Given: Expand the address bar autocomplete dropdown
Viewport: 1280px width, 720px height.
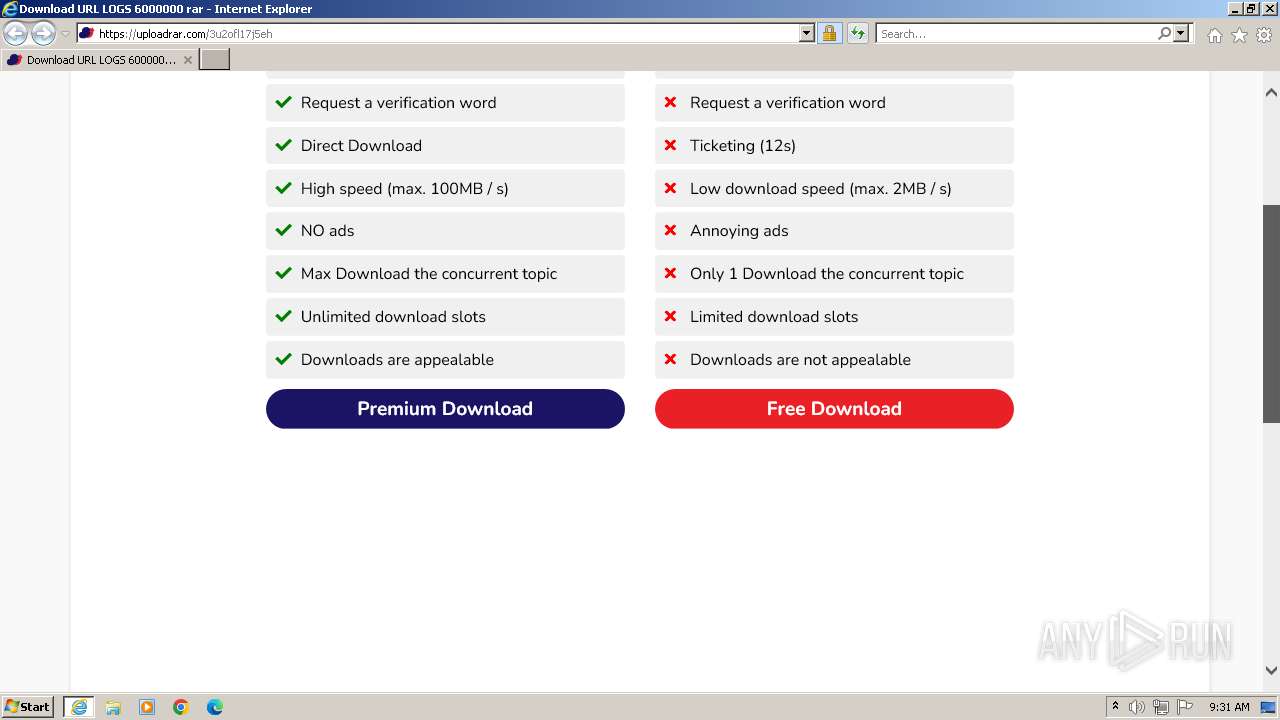Looking at the screenshot, I should (807, 34).
